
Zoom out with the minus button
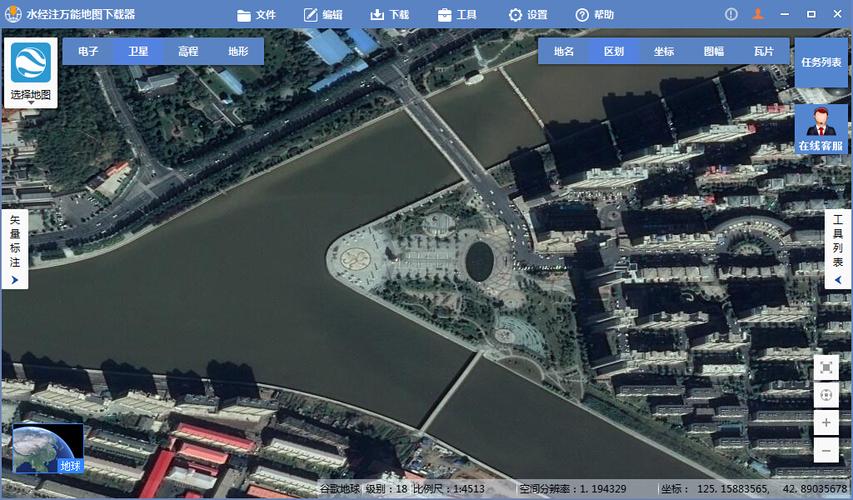(826, 452)
